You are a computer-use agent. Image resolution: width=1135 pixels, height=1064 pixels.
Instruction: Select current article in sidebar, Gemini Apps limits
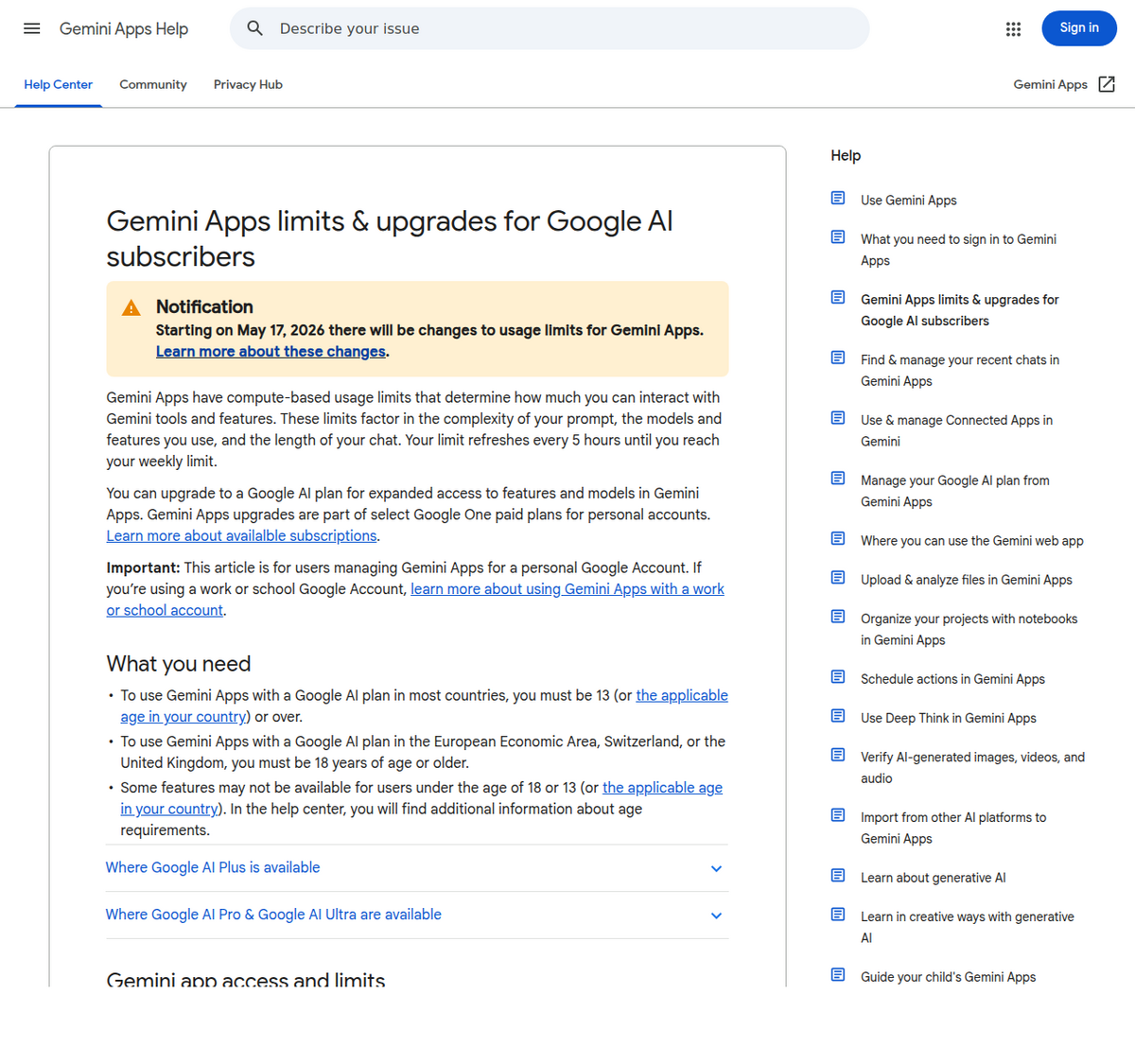point(959,310)
